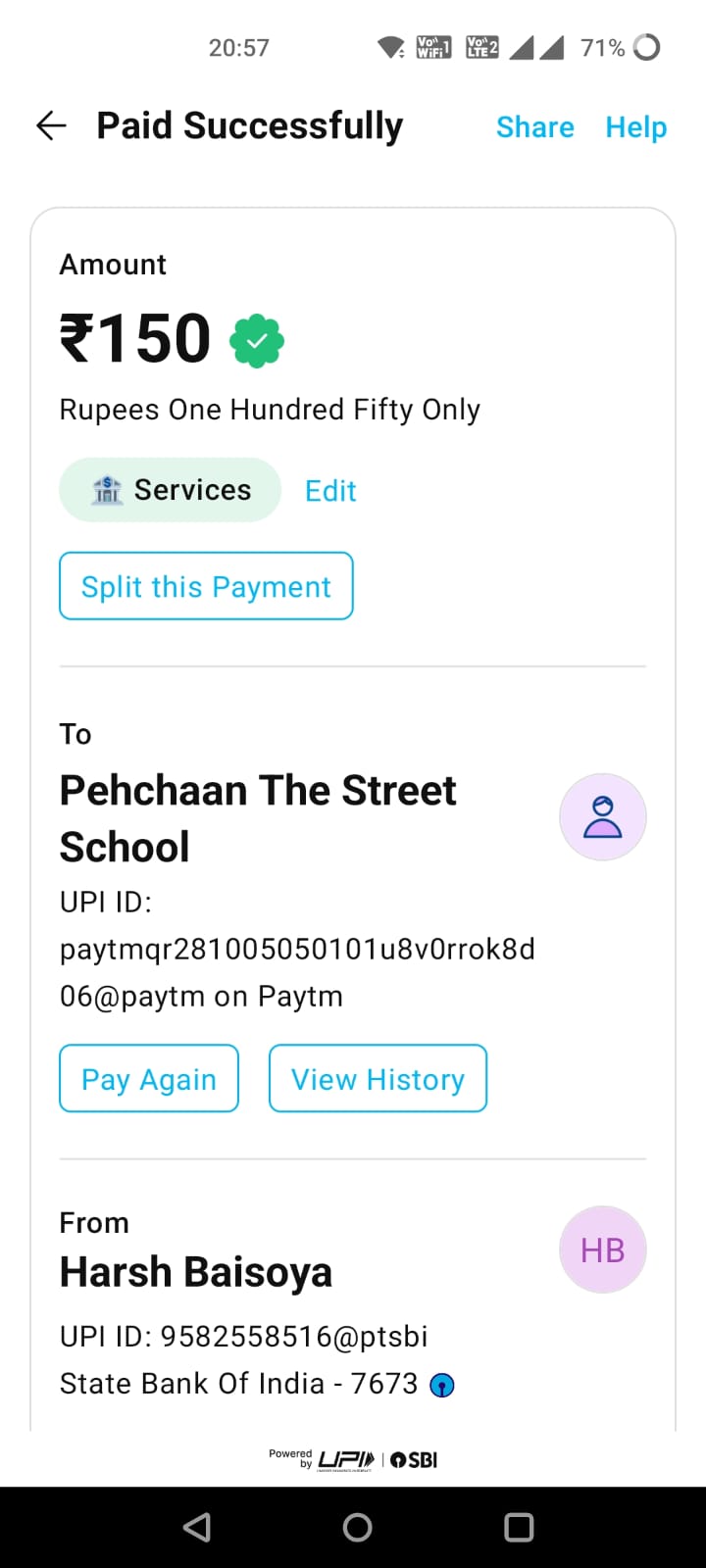Screen dimensions: 706x1568
Task: Edit the Services category
Action: [330, 490]
